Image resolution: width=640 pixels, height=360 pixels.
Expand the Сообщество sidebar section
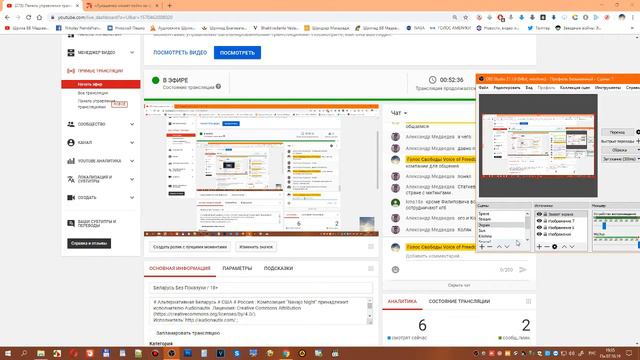[132, 124]
